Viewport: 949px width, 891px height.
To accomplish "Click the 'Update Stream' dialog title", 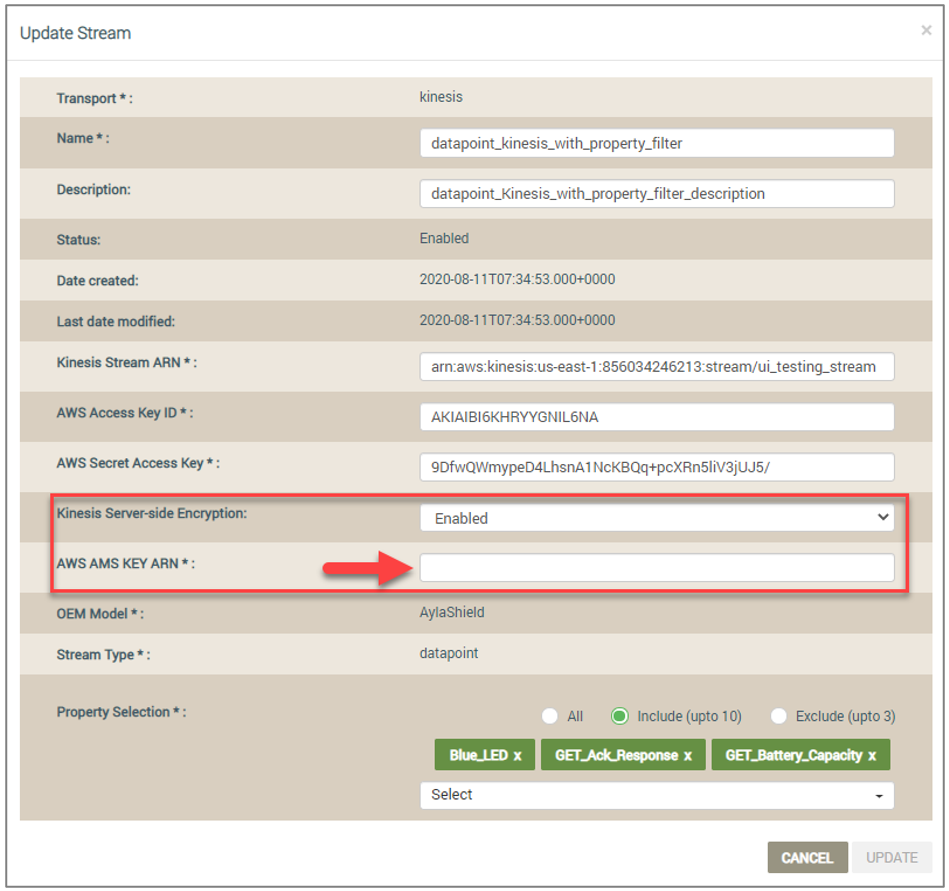I will pyautogui.click(x=76, y=33).
